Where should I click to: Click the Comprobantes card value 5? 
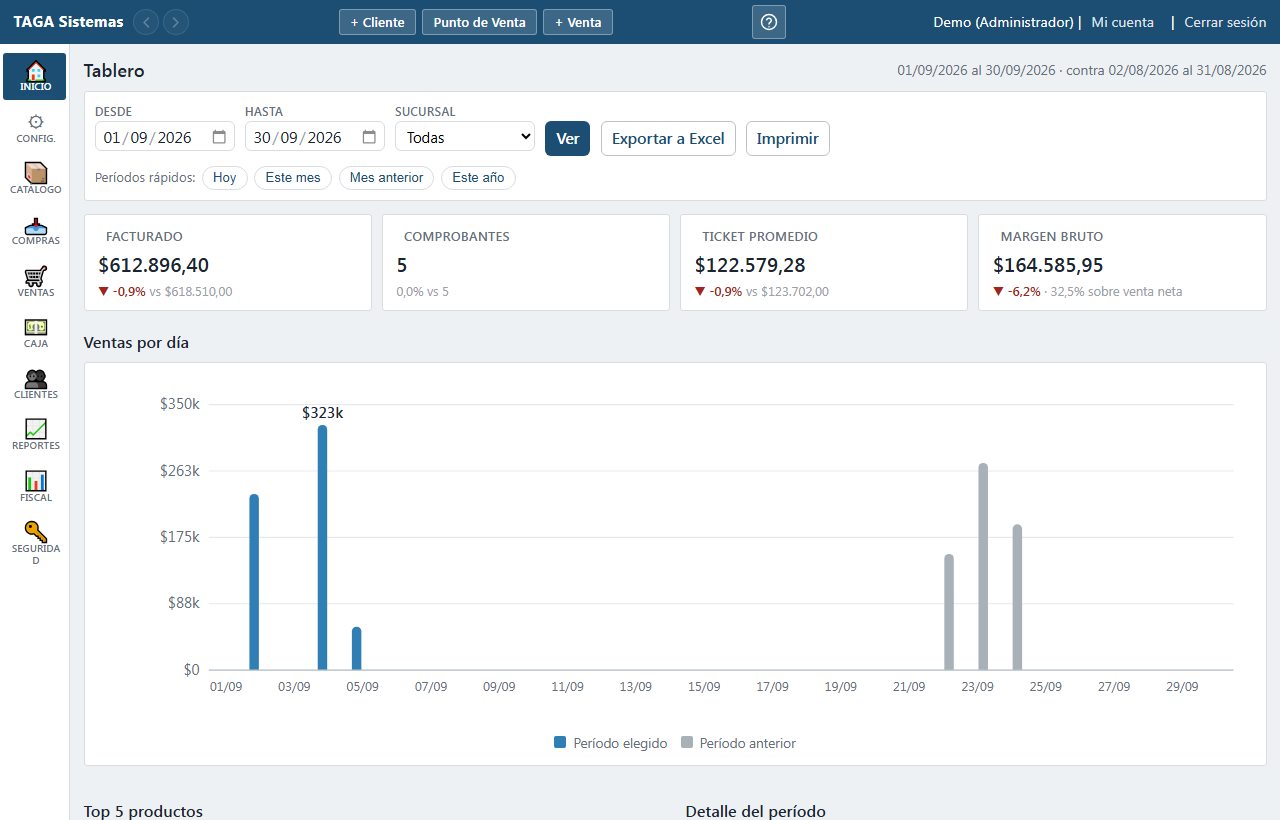coord(402,265)
